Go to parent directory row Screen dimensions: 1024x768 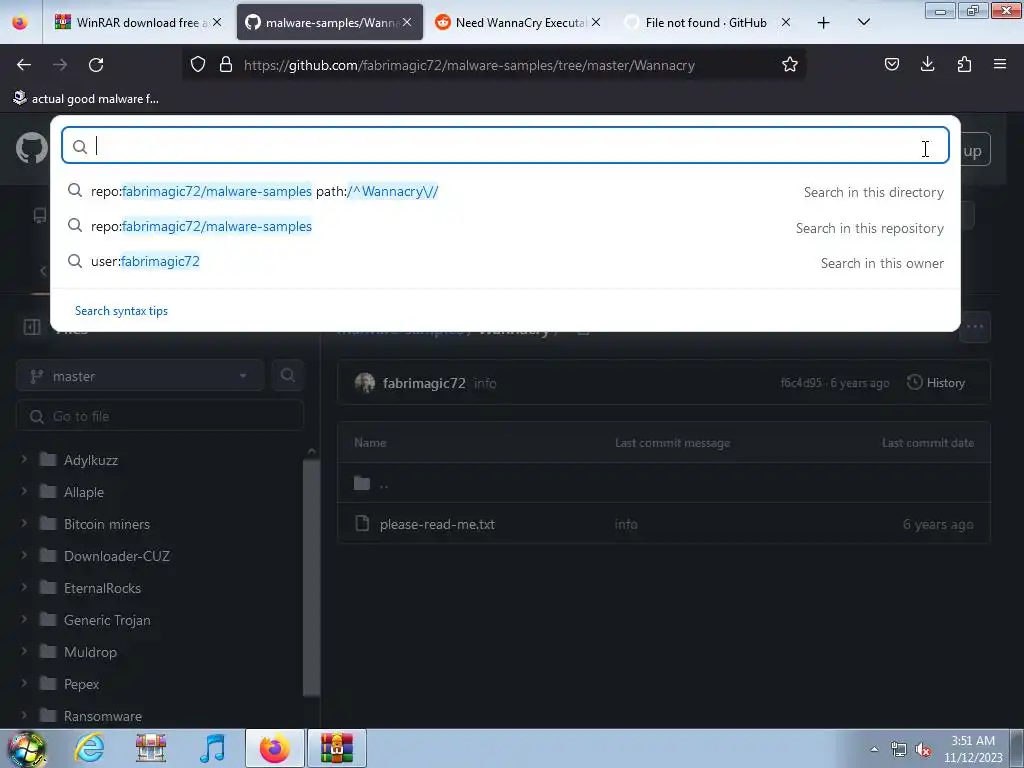[x=664, y=483]
